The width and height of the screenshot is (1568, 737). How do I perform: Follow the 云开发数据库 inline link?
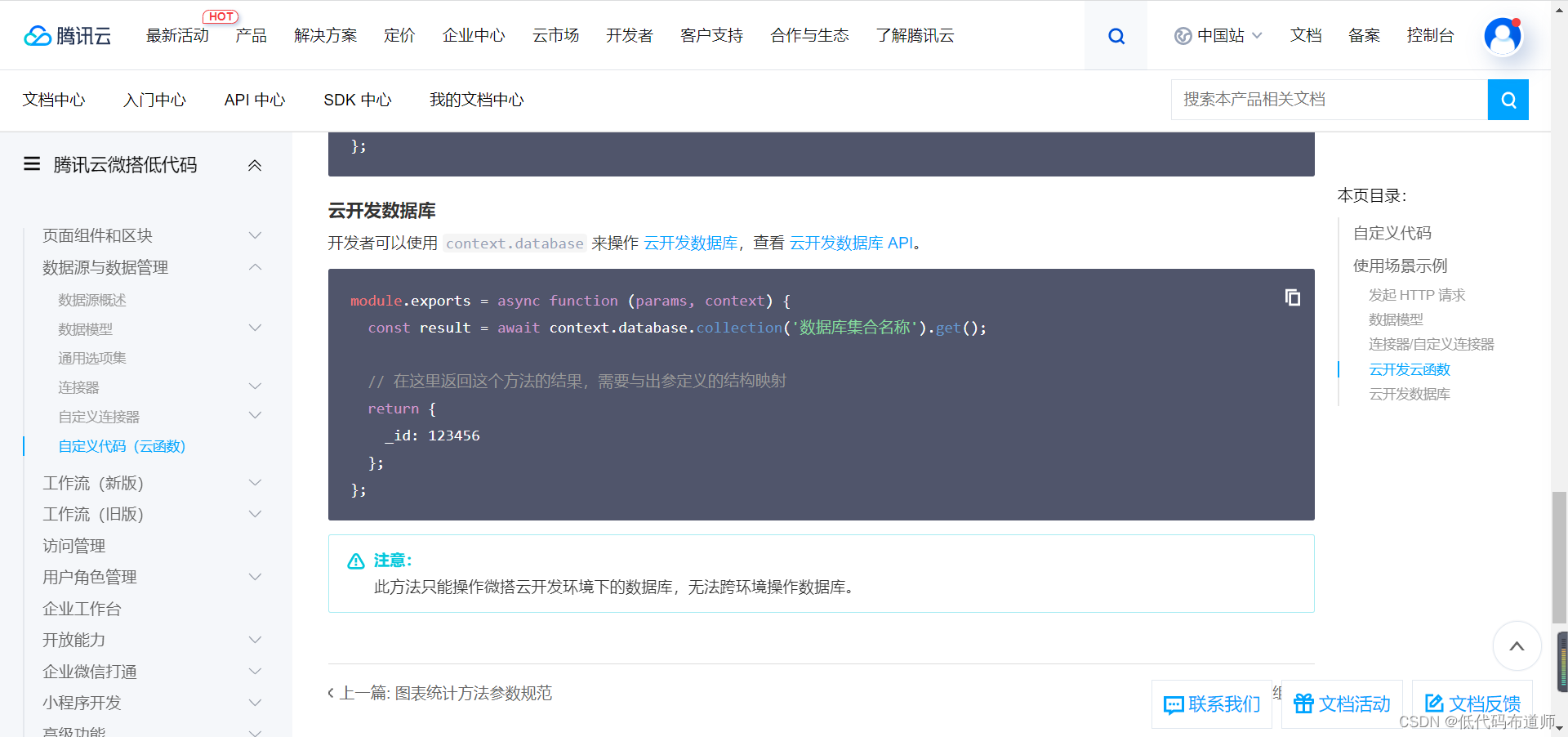click(x=691, y=243)
